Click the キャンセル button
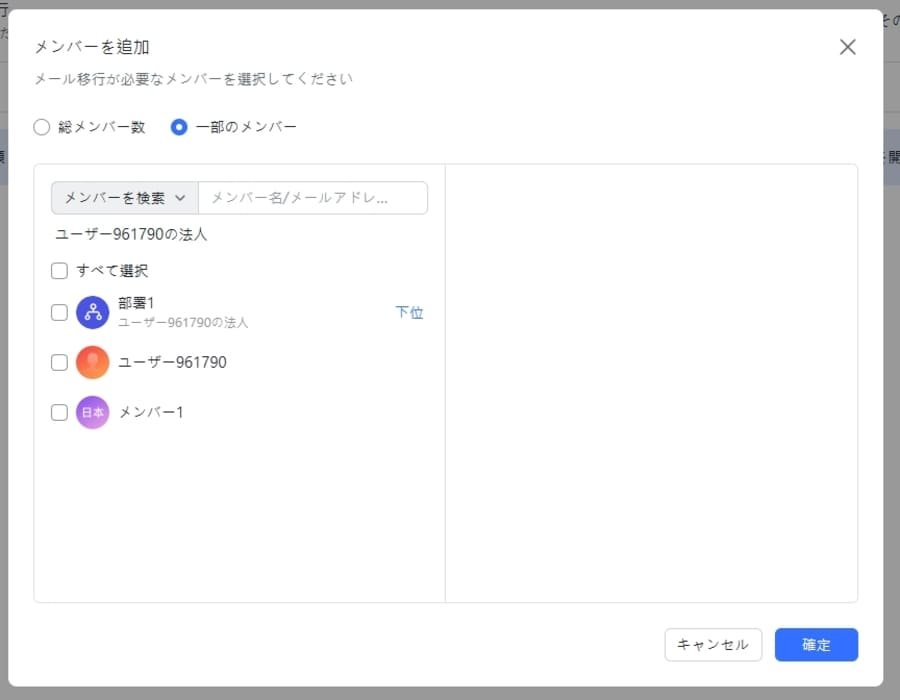The image size is (900, 700). (x=713, y=645)
